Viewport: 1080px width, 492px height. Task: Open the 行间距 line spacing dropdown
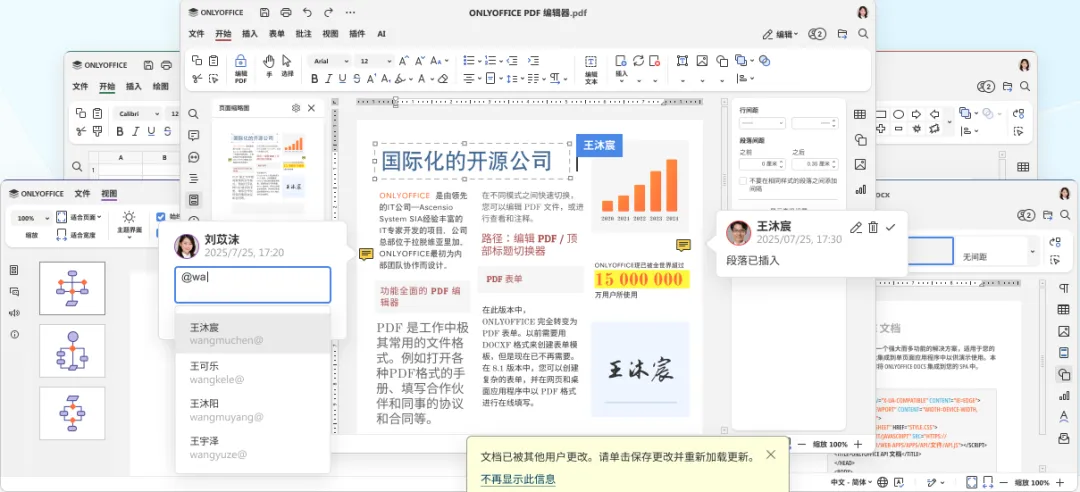point(762,123)
